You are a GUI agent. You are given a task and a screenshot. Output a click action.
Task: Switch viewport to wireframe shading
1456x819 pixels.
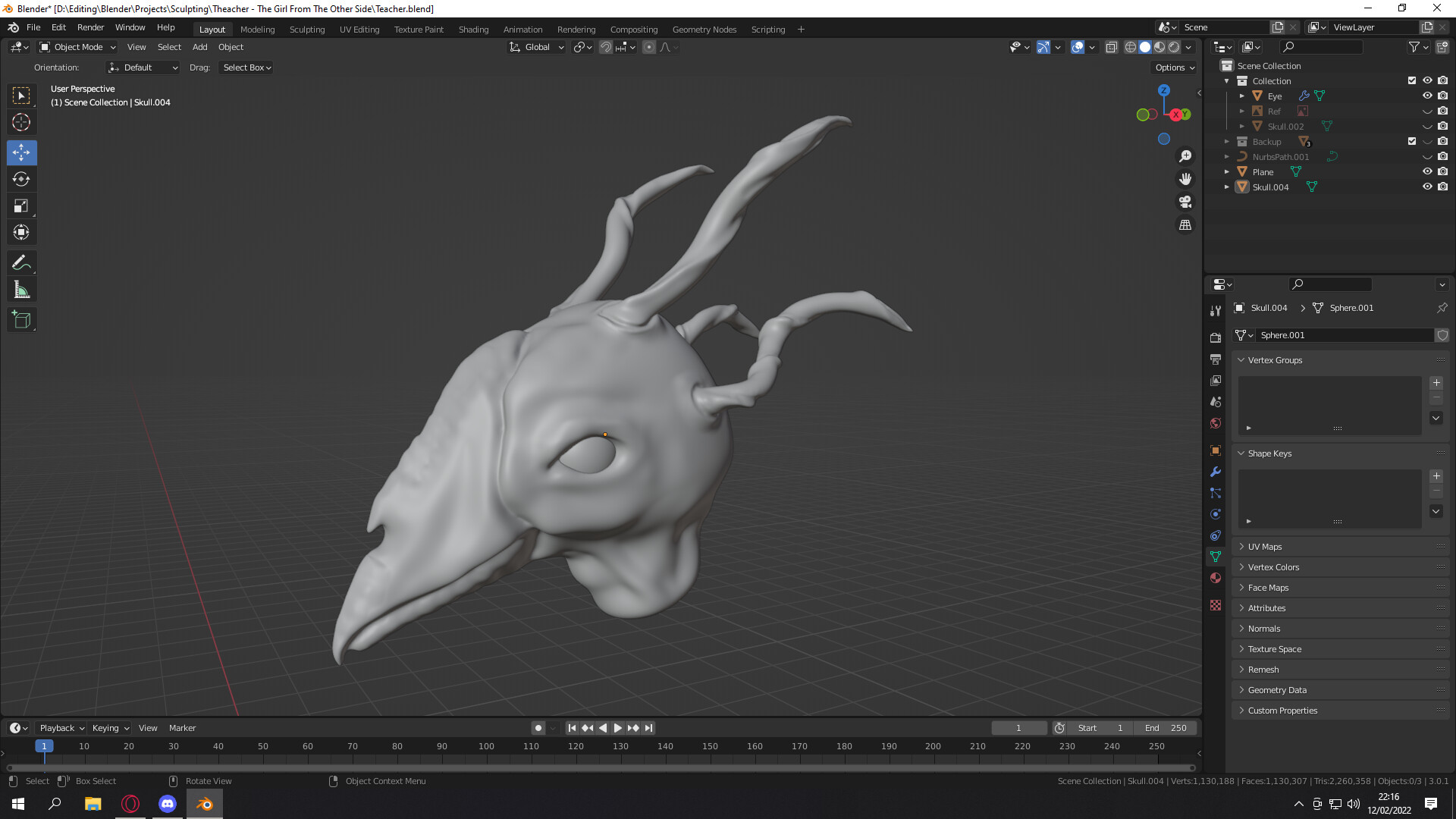click(x=1132, y=47)
